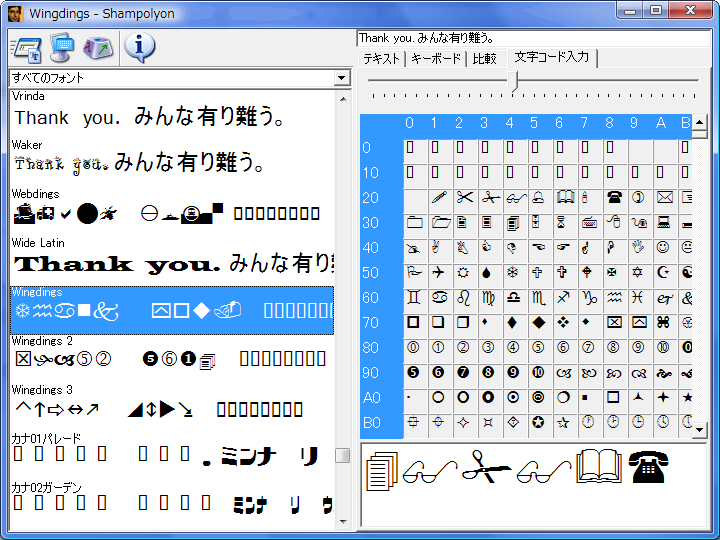The image size is (720, 540).
Task: Choose the large black diamond in row 70
Action: coord(539,322)
